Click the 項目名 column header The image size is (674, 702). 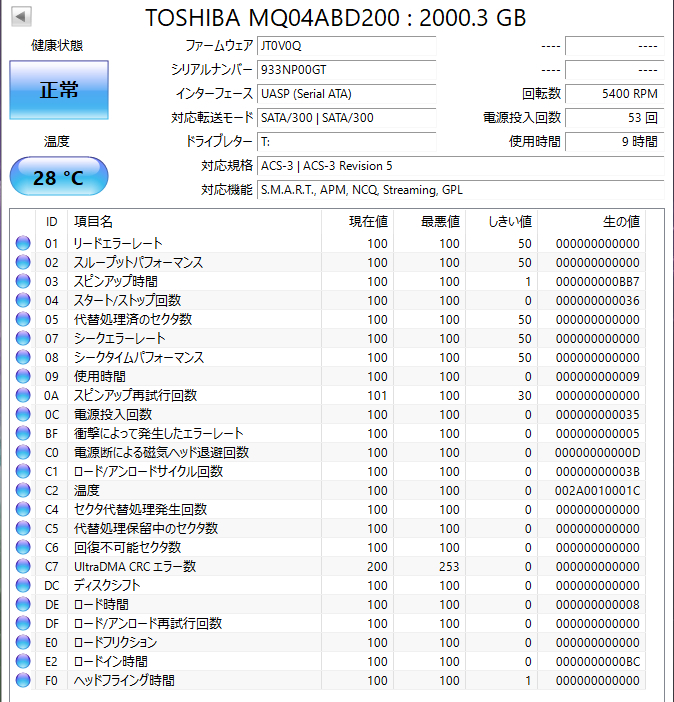tap(194, 222)
